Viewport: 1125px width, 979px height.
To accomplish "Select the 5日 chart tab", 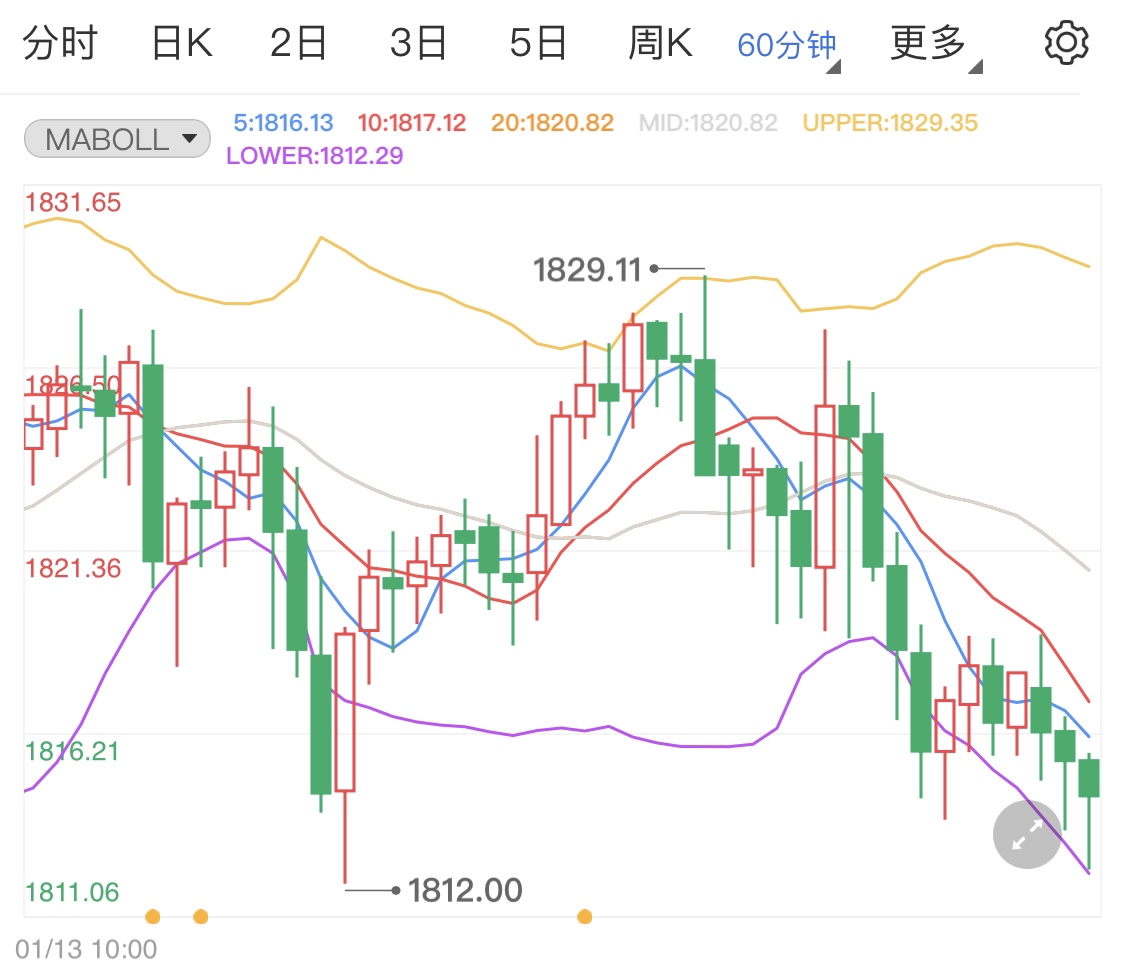I will 538,44.
